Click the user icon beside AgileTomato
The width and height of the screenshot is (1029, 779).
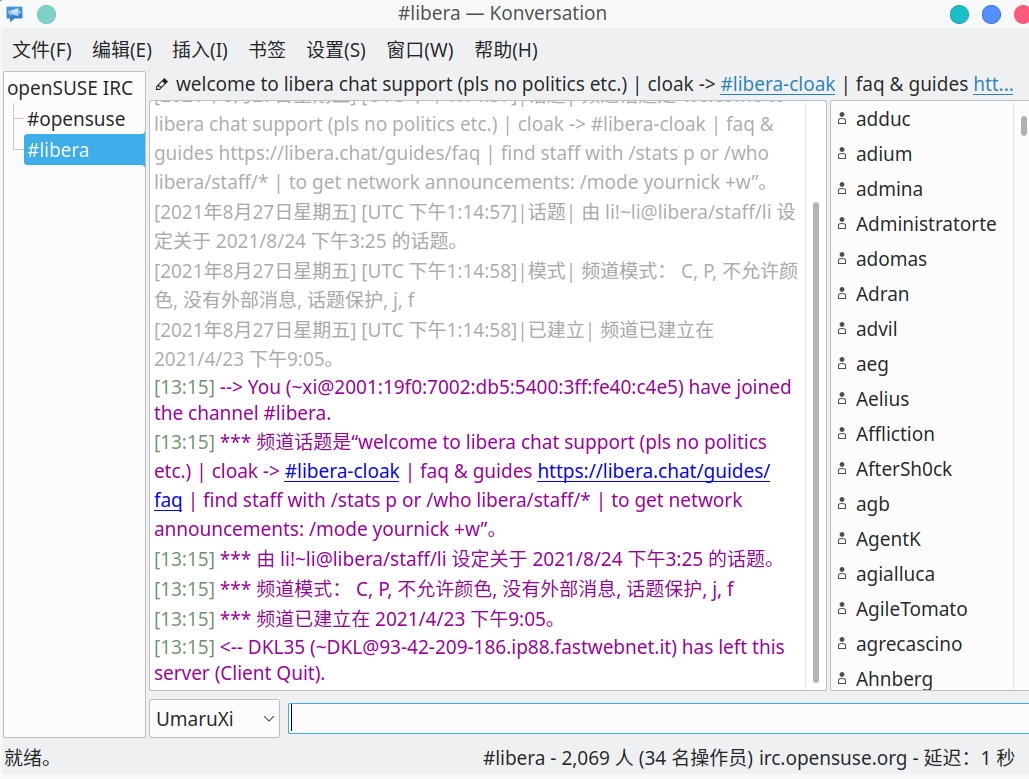[x=842, y=609]
